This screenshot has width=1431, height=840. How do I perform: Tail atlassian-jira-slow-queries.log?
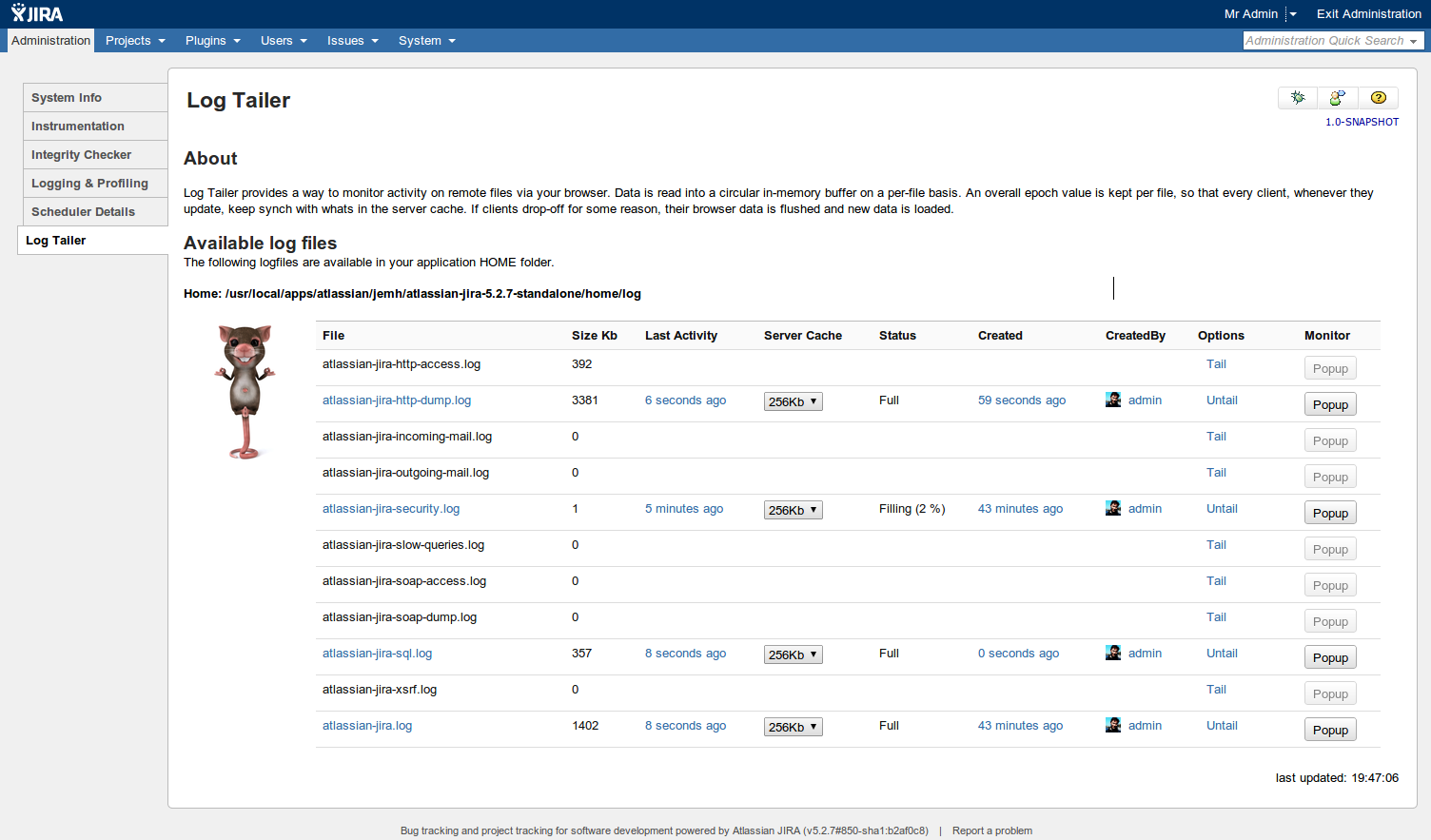(x=1216, y=544)
